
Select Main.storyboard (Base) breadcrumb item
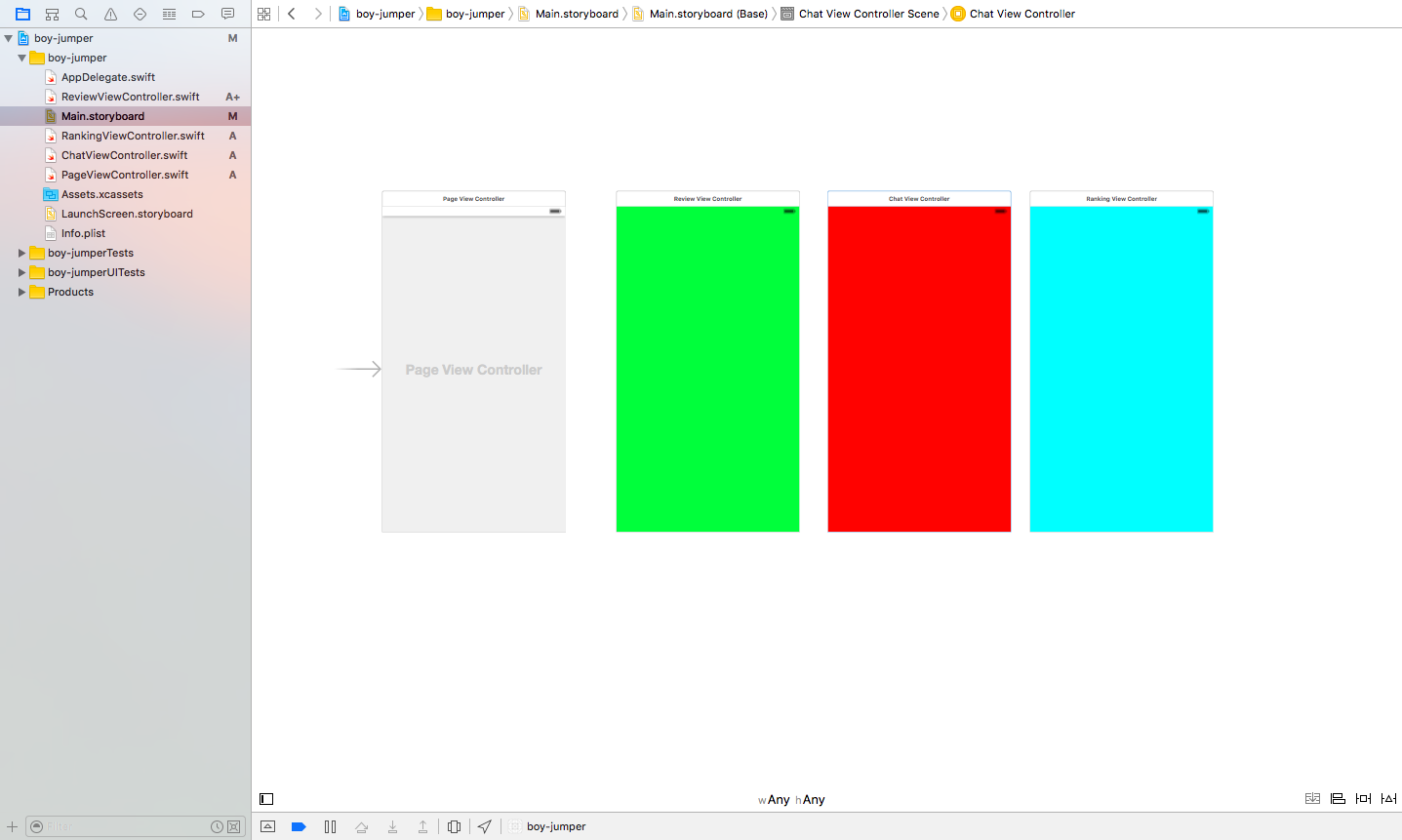(706, 14)
